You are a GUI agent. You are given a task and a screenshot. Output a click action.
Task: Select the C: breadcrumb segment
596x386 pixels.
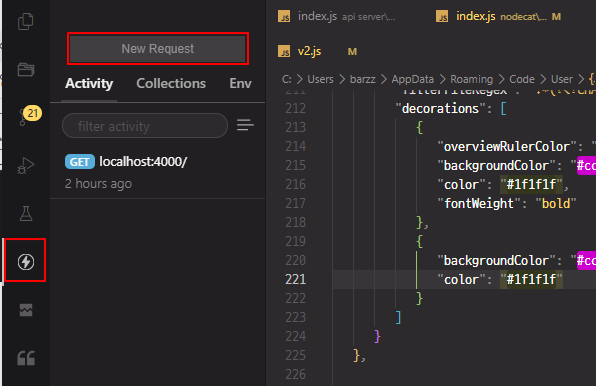[287, 79]
